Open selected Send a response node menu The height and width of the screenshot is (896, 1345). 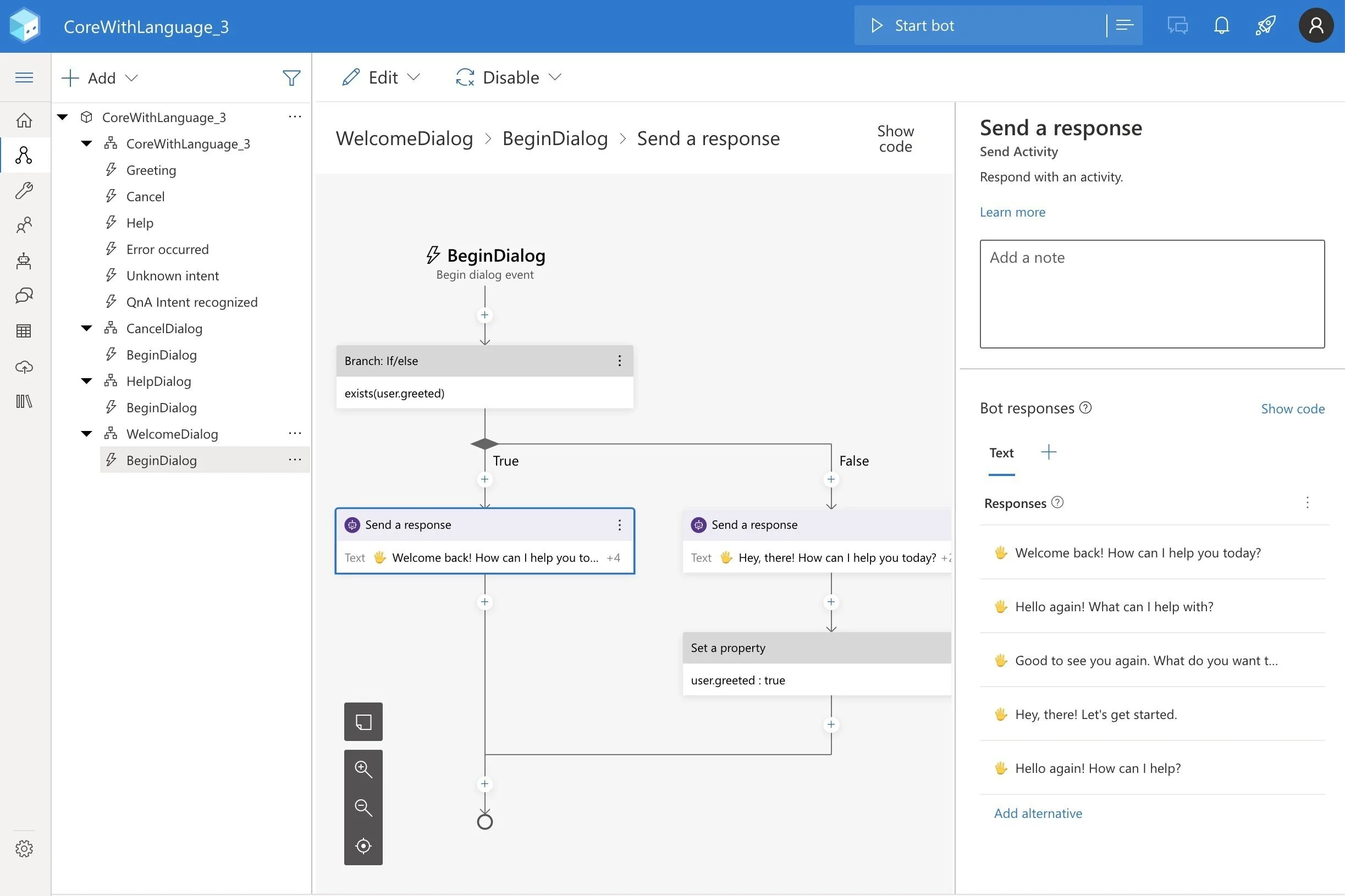point(619,524)
